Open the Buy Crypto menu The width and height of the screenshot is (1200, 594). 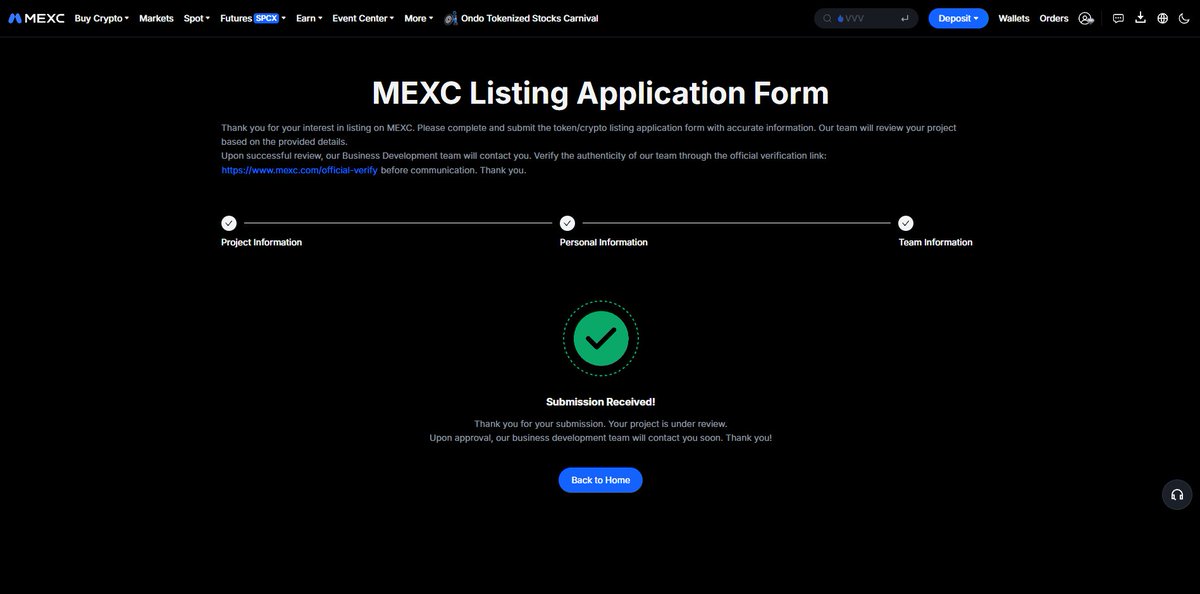pyautogui.click(x=102, y=18)
